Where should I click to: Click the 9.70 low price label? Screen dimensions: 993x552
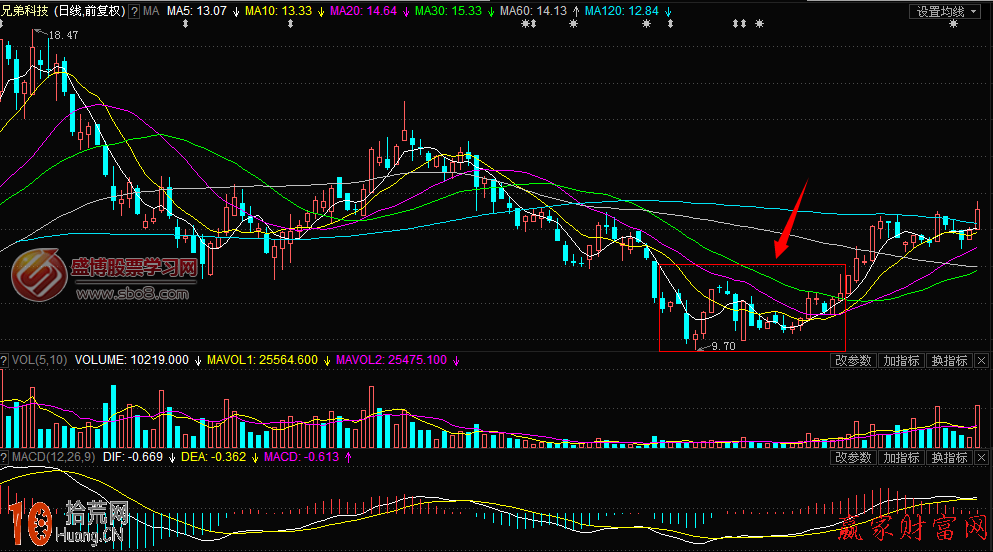tap(723, 346)
